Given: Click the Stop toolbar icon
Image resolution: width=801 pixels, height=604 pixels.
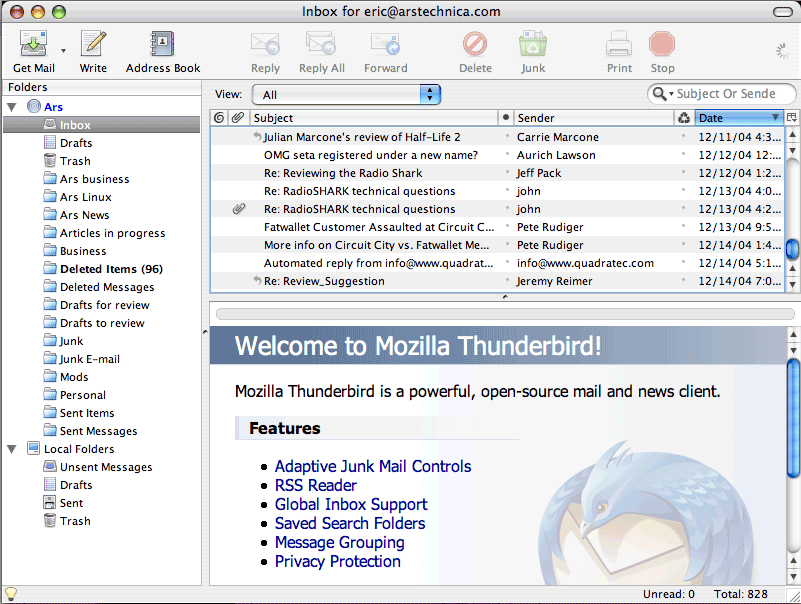Looking at the screenshot, I should point(662,44).
